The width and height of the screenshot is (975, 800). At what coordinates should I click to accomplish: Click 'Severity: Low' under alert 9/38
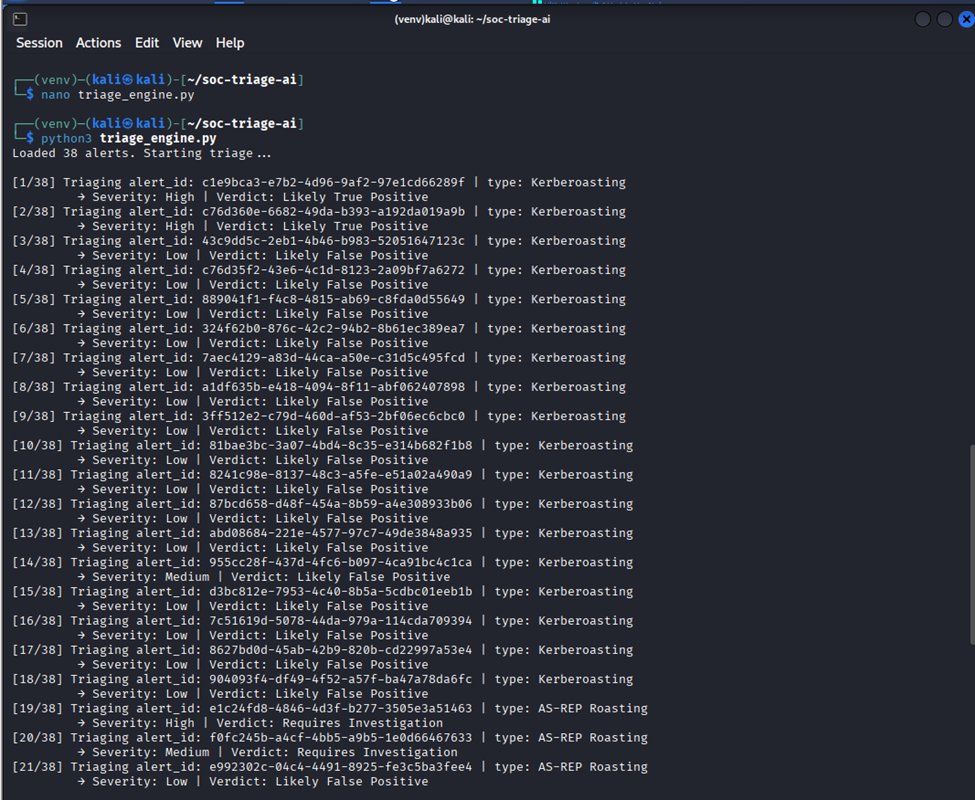[x=140, y=430]
